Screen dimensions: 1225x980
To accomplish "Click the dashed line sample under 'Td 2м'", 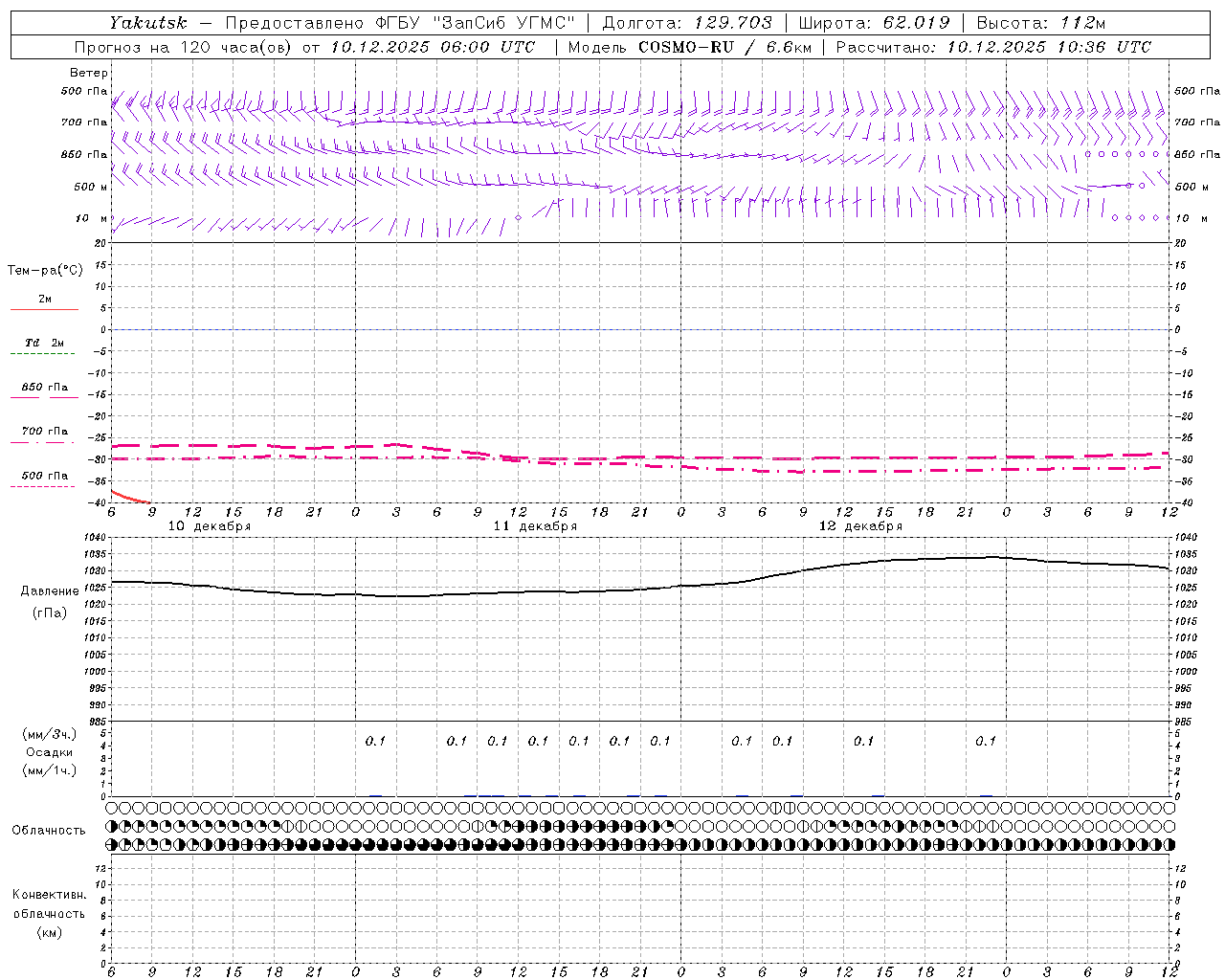I will (x=42, y=354).
